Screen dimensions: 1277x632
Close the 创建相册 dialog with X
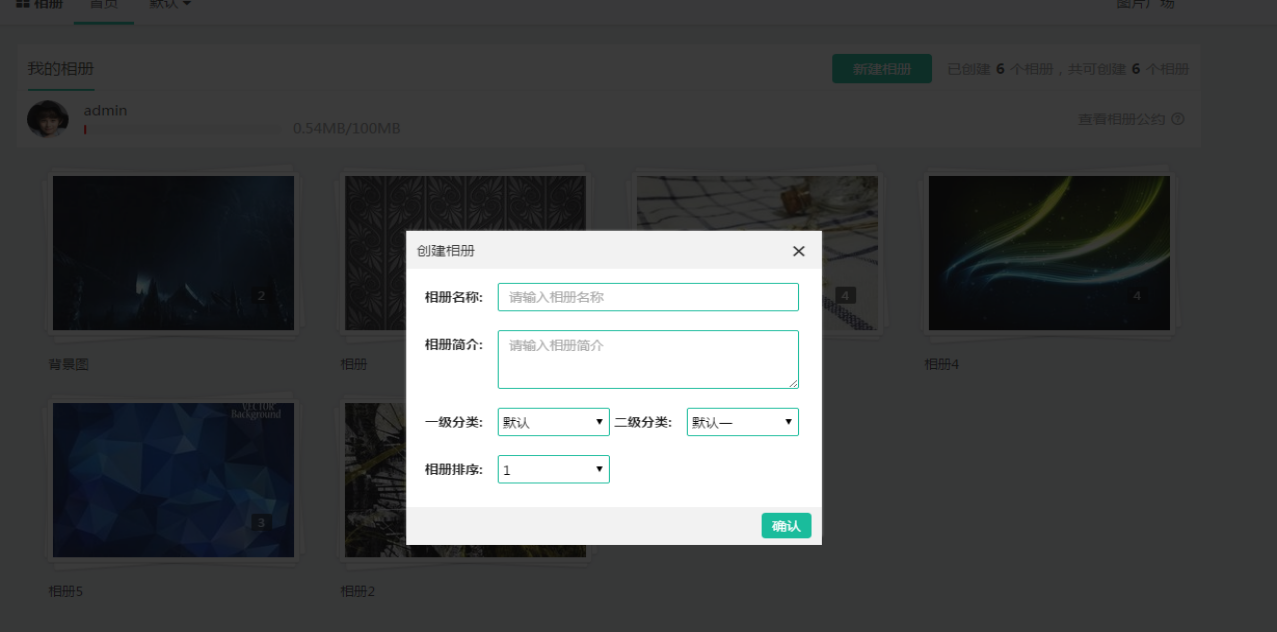click(x=798, y=251)
